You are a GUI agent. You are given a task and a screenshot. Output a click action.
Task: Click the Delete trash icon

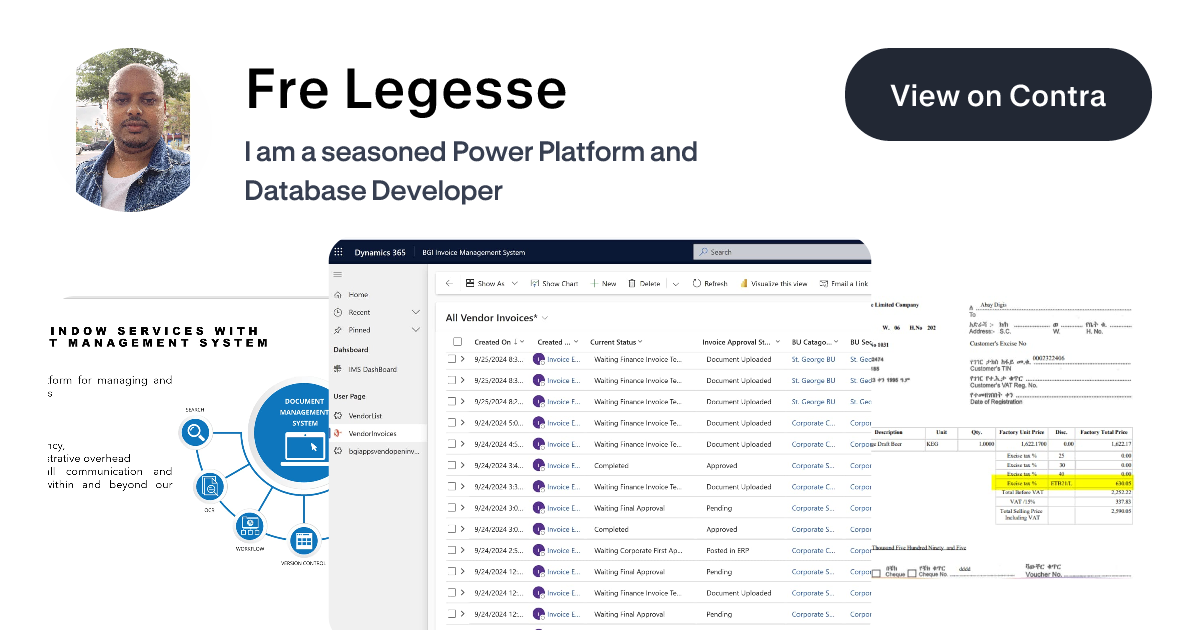[x=632, y=284]
